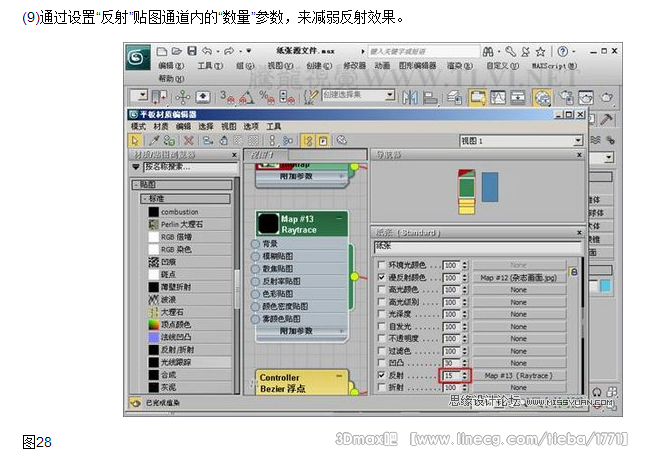Open the Schematic View icon
This screenshot has width=657, height=456.
coord(518,97)
